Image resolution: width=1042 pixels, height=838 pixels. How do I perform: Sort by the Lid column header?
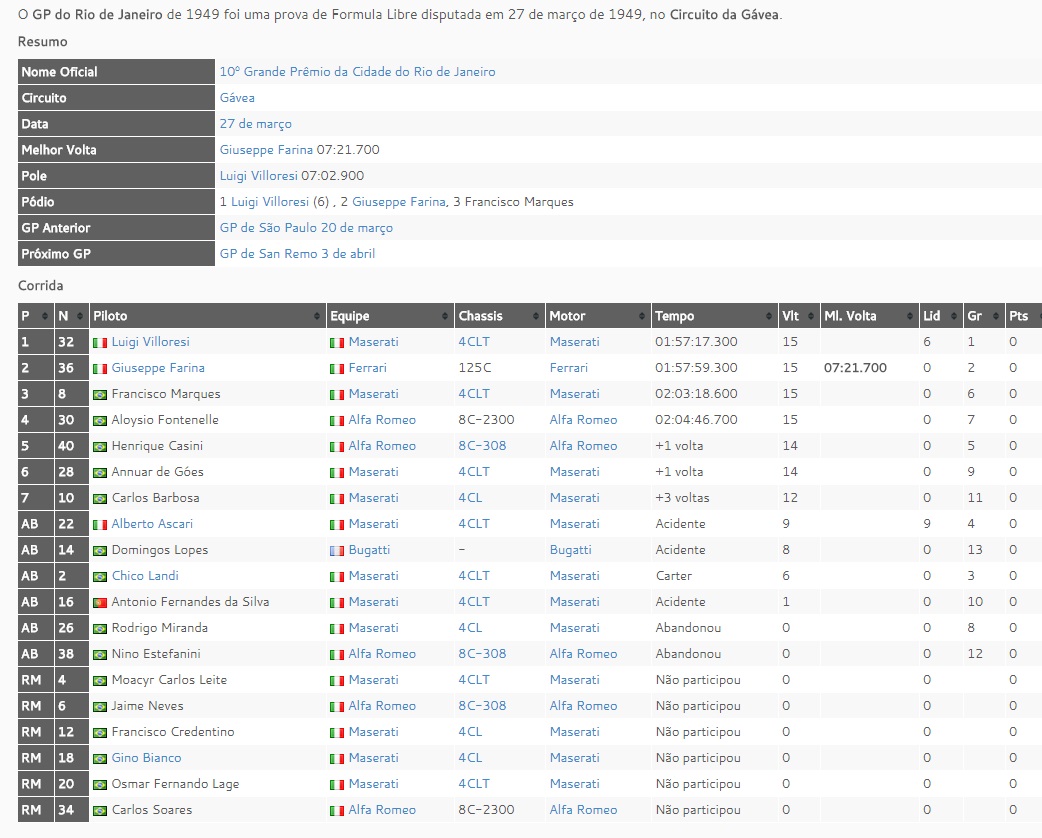[x=941, y=316]
